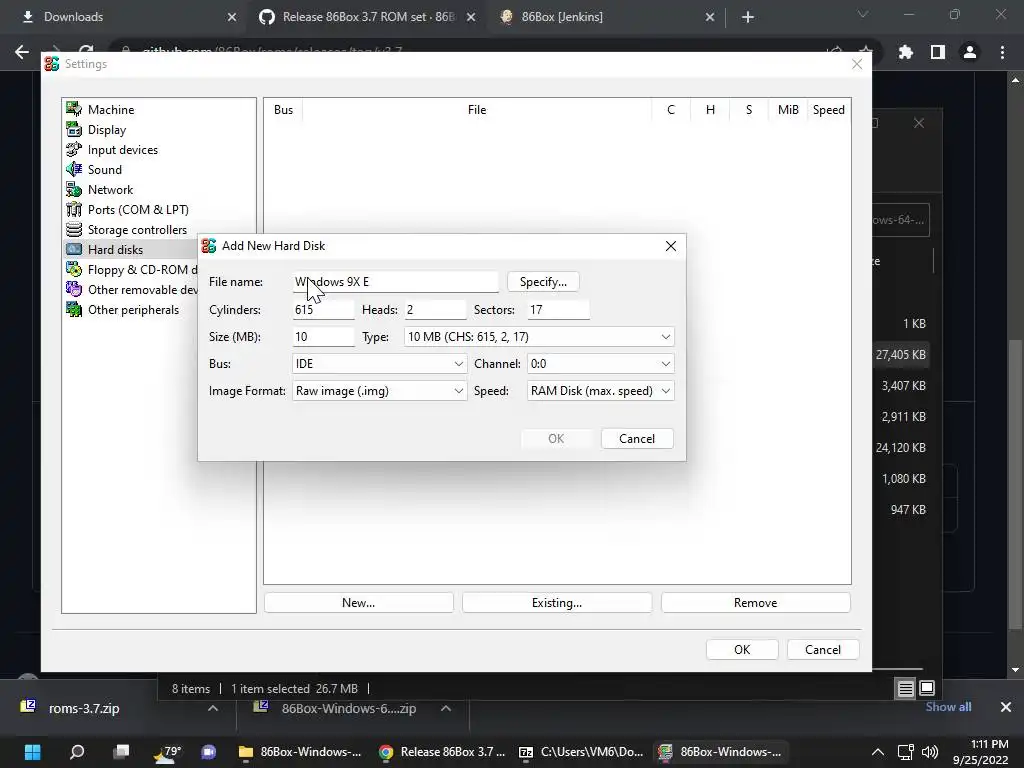Open Chrome Release 86Box taskbar item

point(443,752)
